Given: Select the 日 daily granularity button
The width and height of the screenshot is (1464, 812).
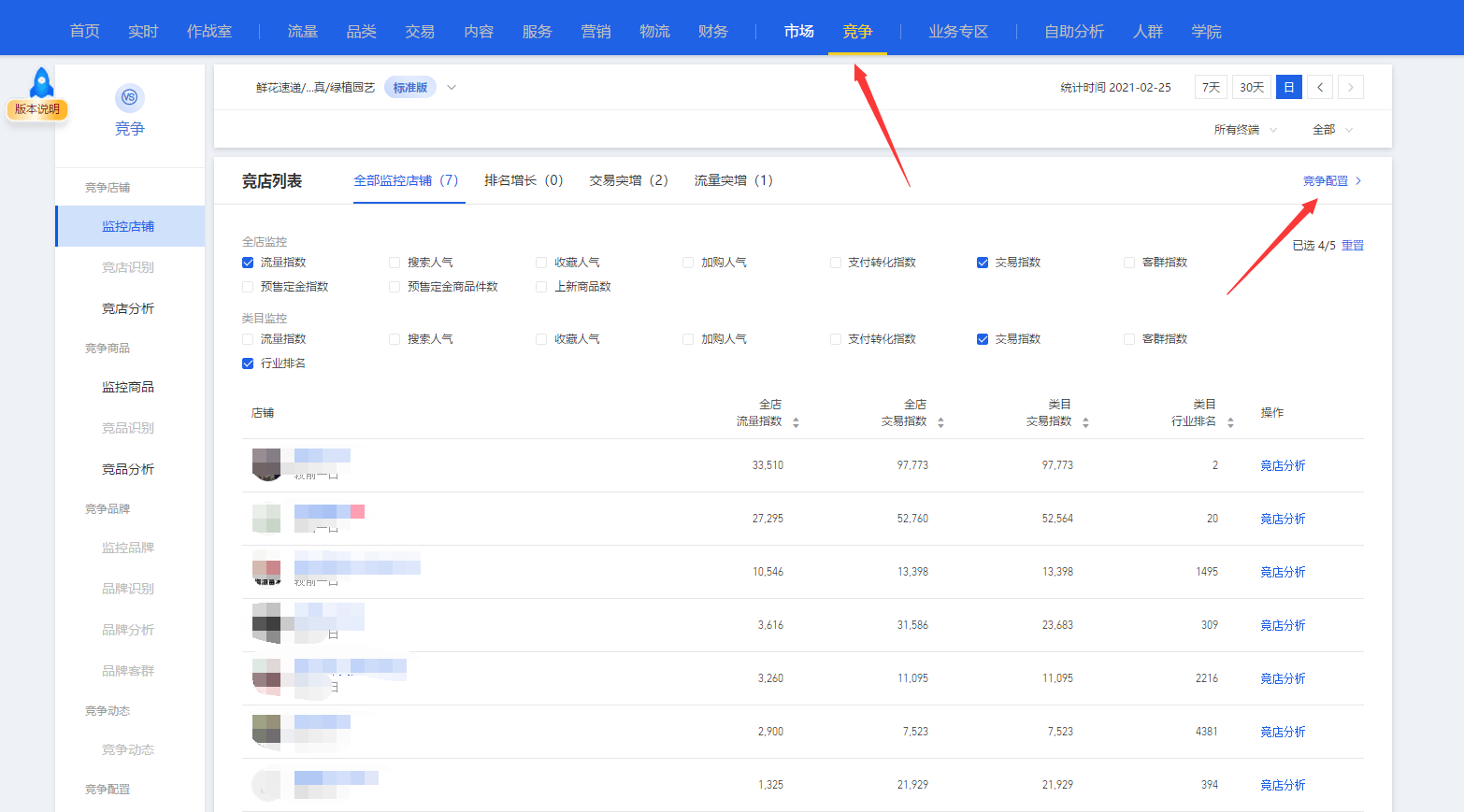Looking at the screenshot, I should (x=1288, y=86).
